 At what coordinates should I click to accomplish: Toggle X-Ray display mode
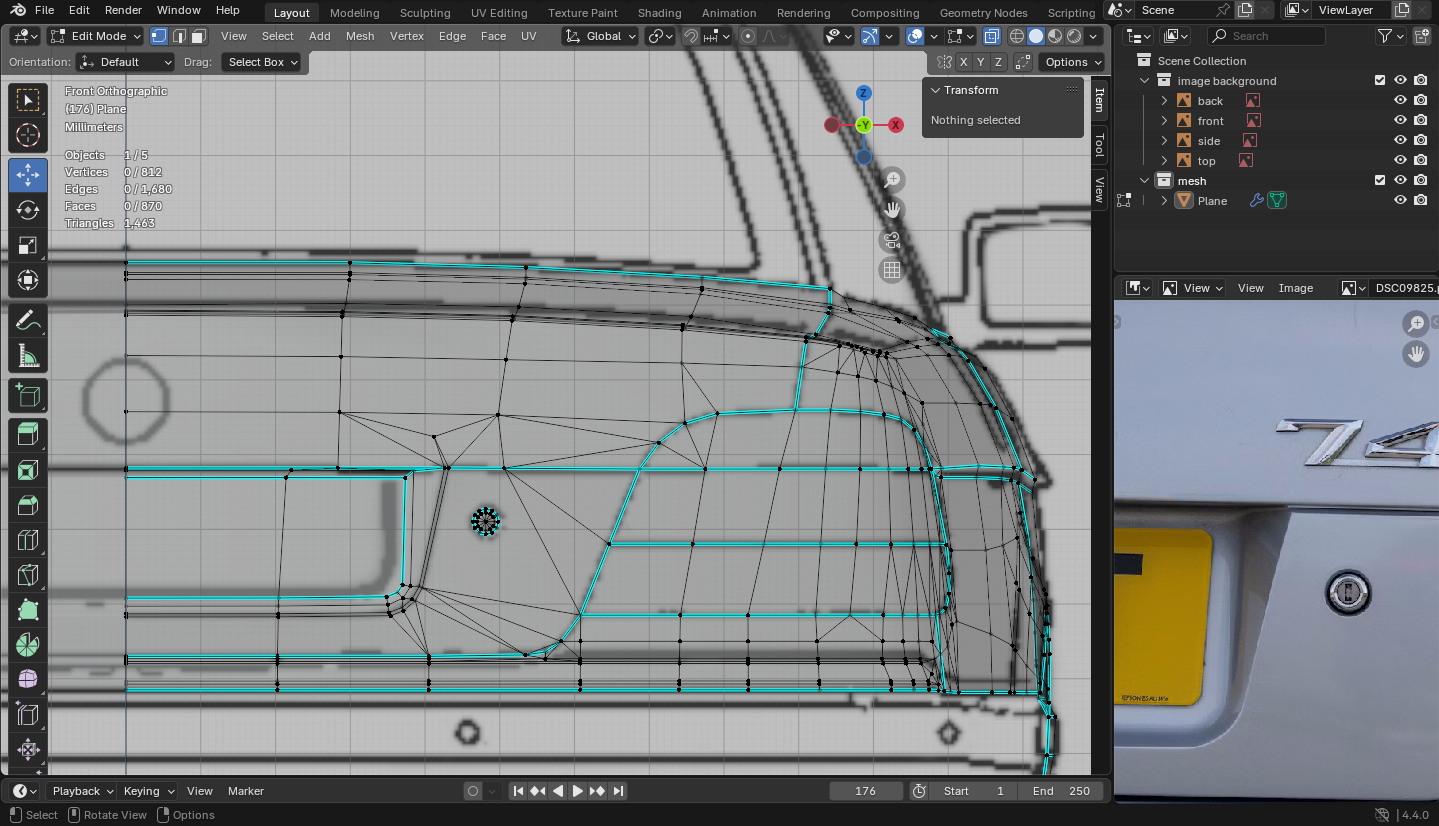tap(991, 36)
